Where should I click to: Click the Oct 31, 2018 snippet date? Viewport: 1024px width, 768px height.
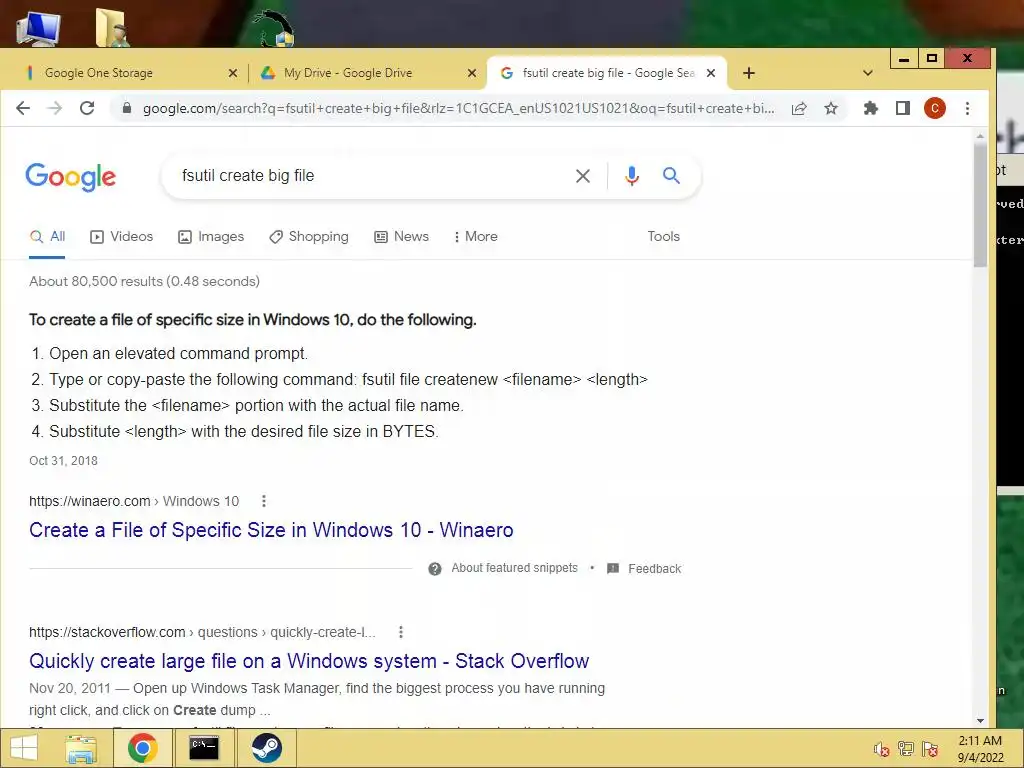tap(63, 461)
